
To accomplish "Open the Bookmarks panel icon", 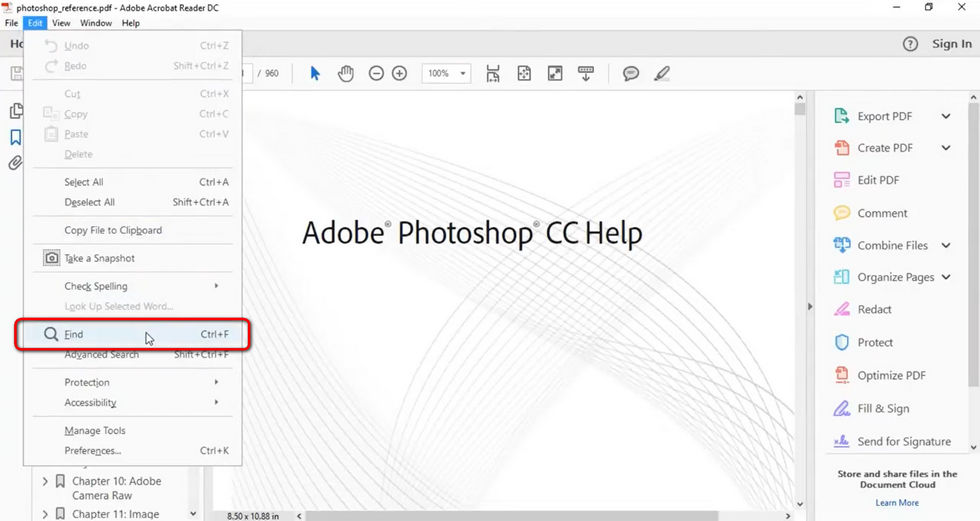I will tap(16, 137).
